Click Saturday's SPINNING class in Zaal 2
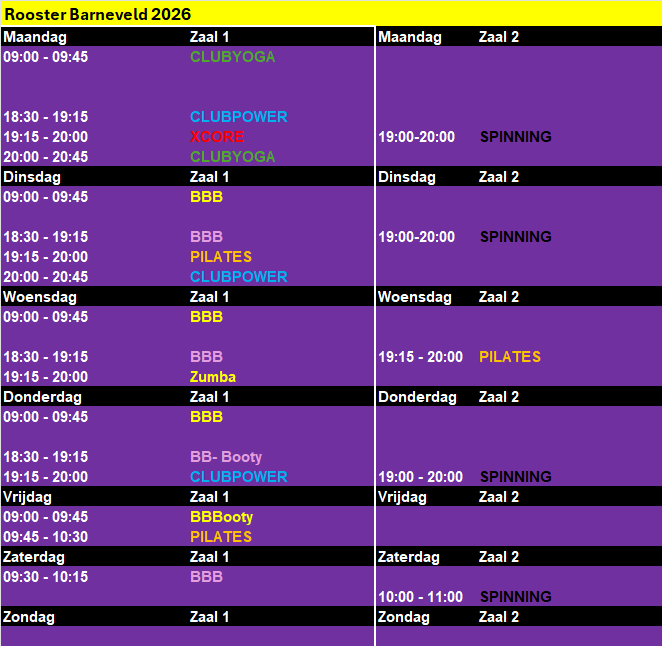Screen dimensions: 662x646 tap(515, 597)
